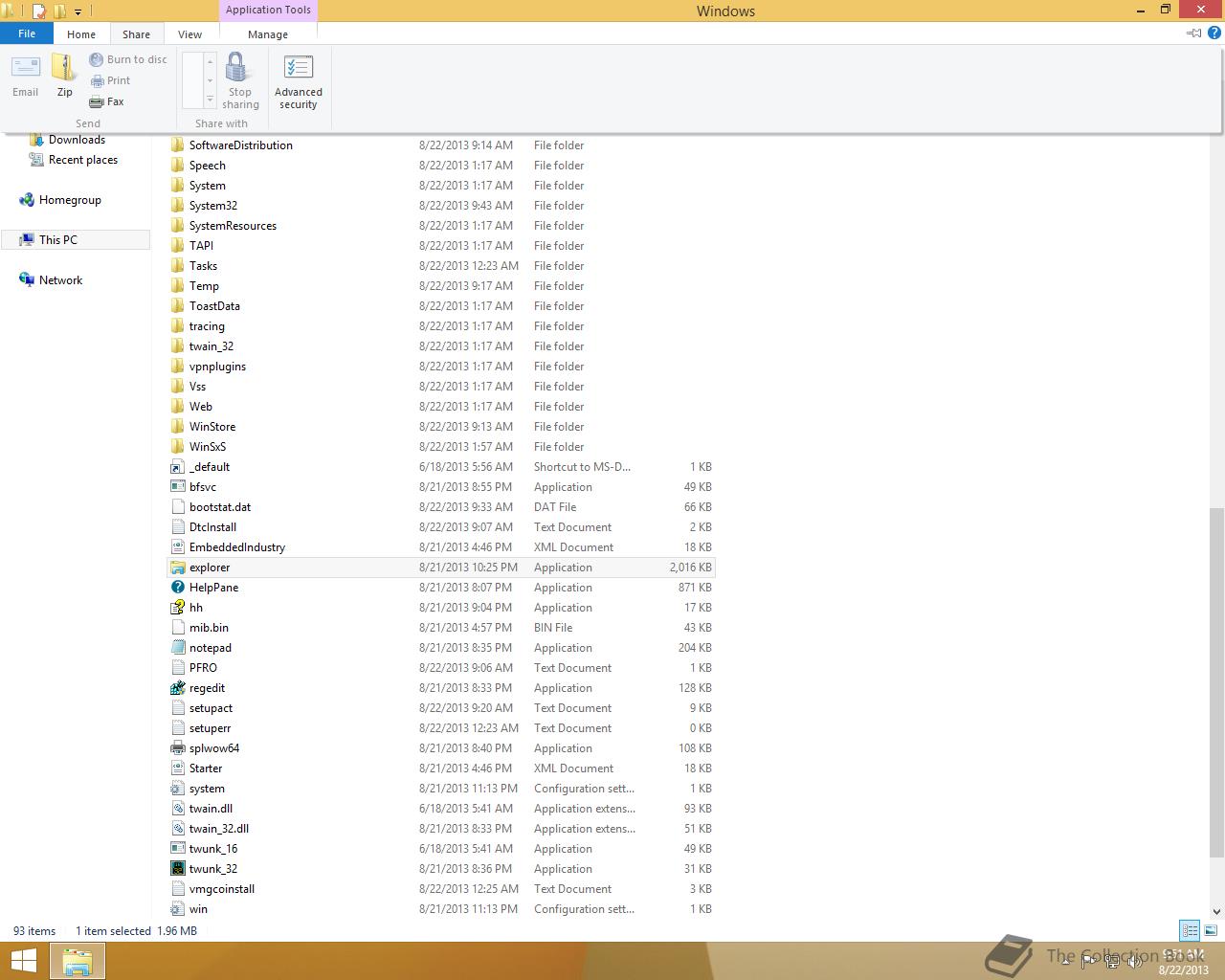Select the win configuration settings file
Image resolution: width=1225 pixels, height=980 pixels.
(x=198, y=909)
